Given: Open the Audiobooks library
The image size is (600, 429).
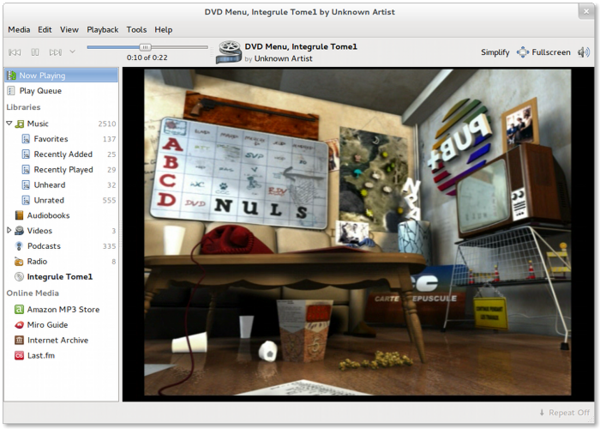Looking at the screenshot, I should point(49,215).
